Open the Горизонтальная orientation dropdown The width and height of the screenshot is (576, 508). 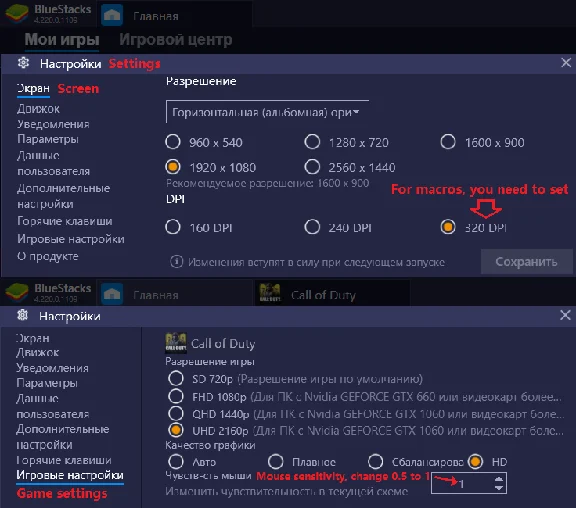267,112
